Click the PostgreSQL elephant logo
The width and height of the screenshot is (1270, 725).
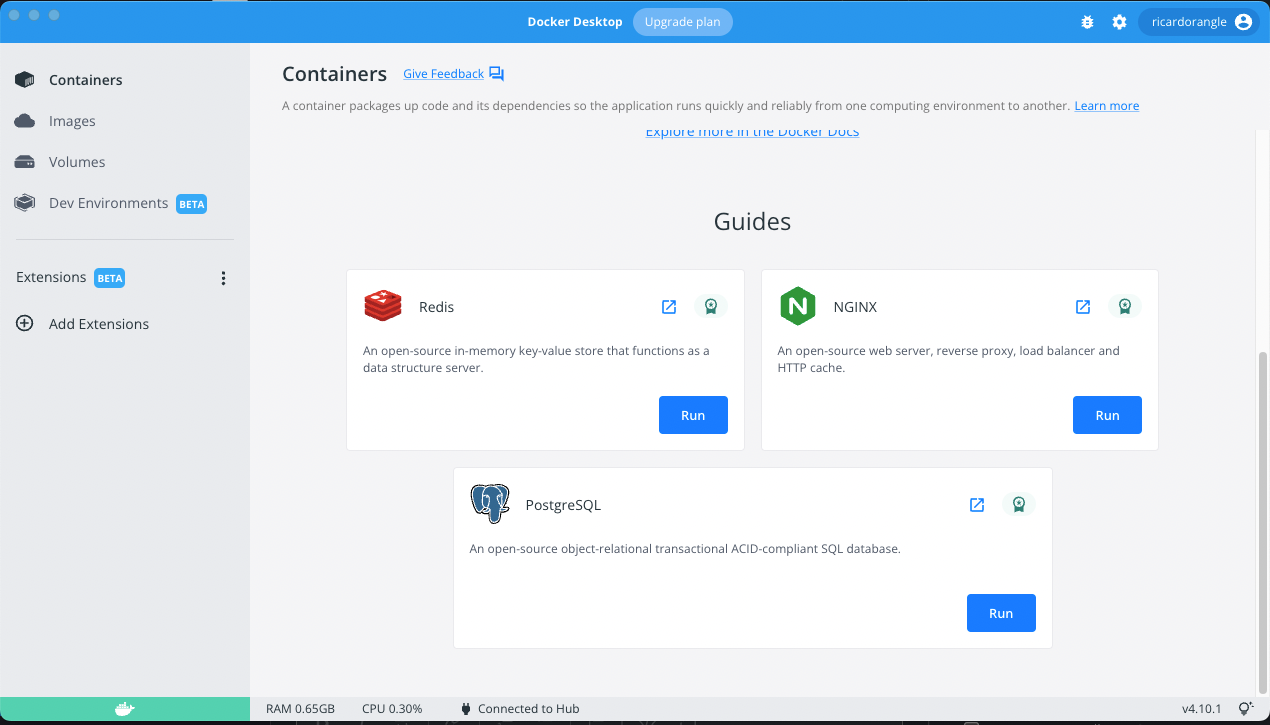(490, 504)
